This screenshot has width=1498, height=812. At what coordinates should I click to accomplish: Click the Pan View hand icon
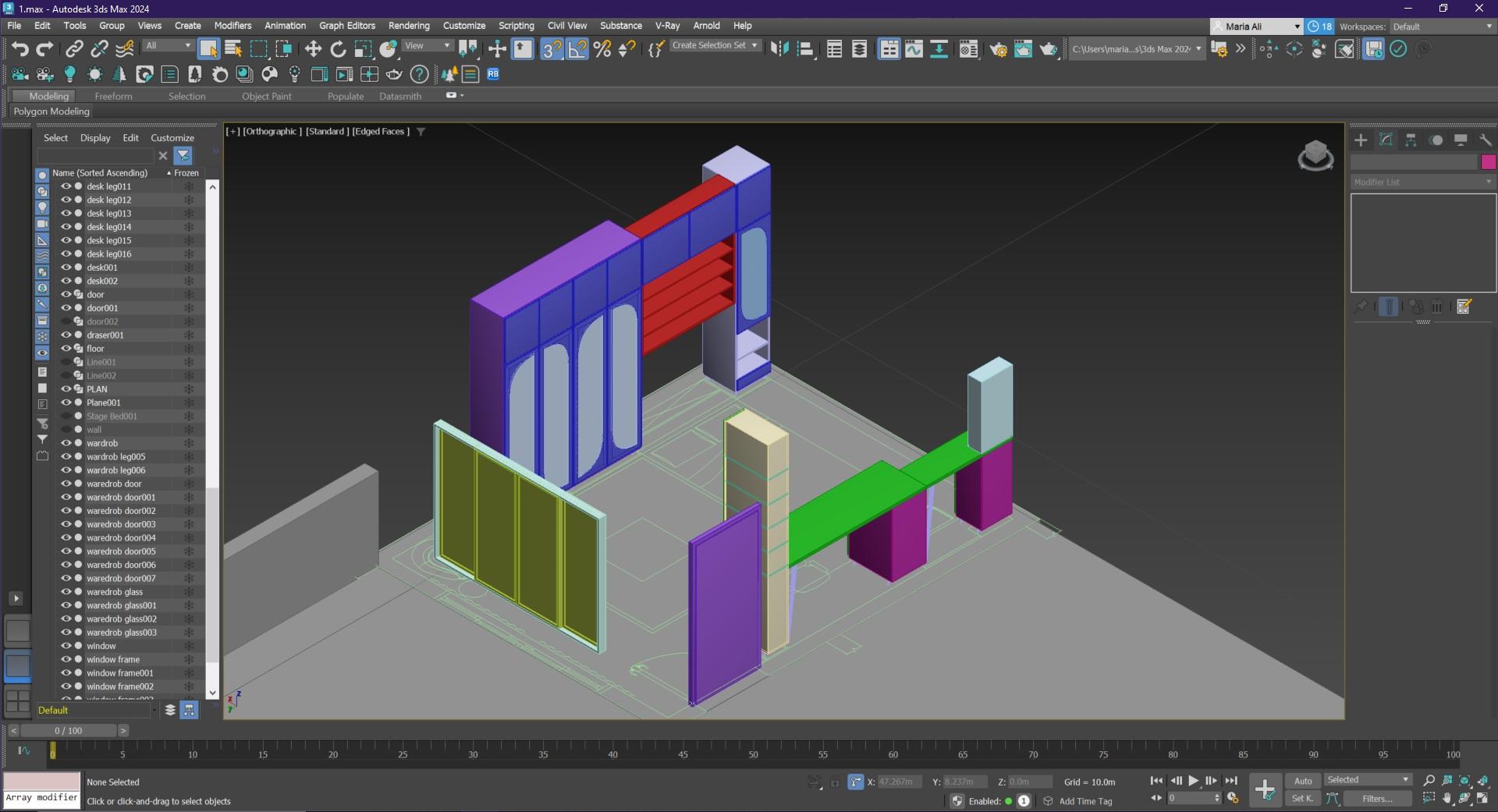click(x=1447, y=798)
